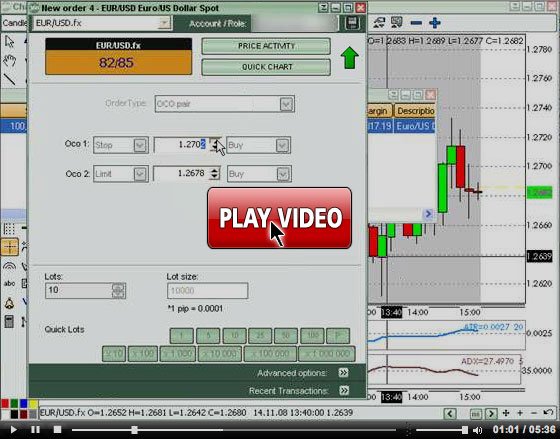This screenshot has width=560, height=439.
Task: Select the arrow pointer tool
Action: click(x=10, y=42)
